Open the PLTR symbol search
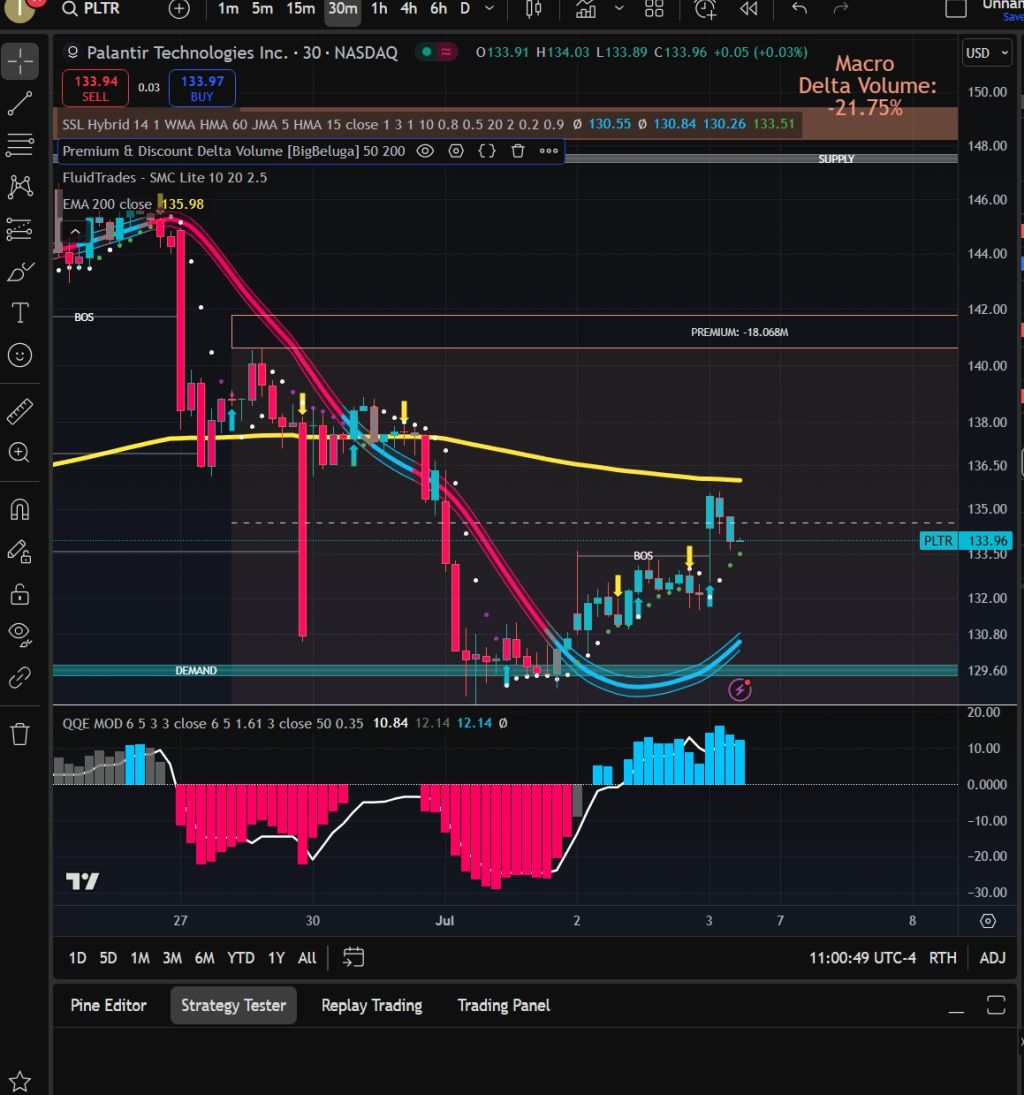The width and height of the screenshot is (1024, 1095). (91, 8)
